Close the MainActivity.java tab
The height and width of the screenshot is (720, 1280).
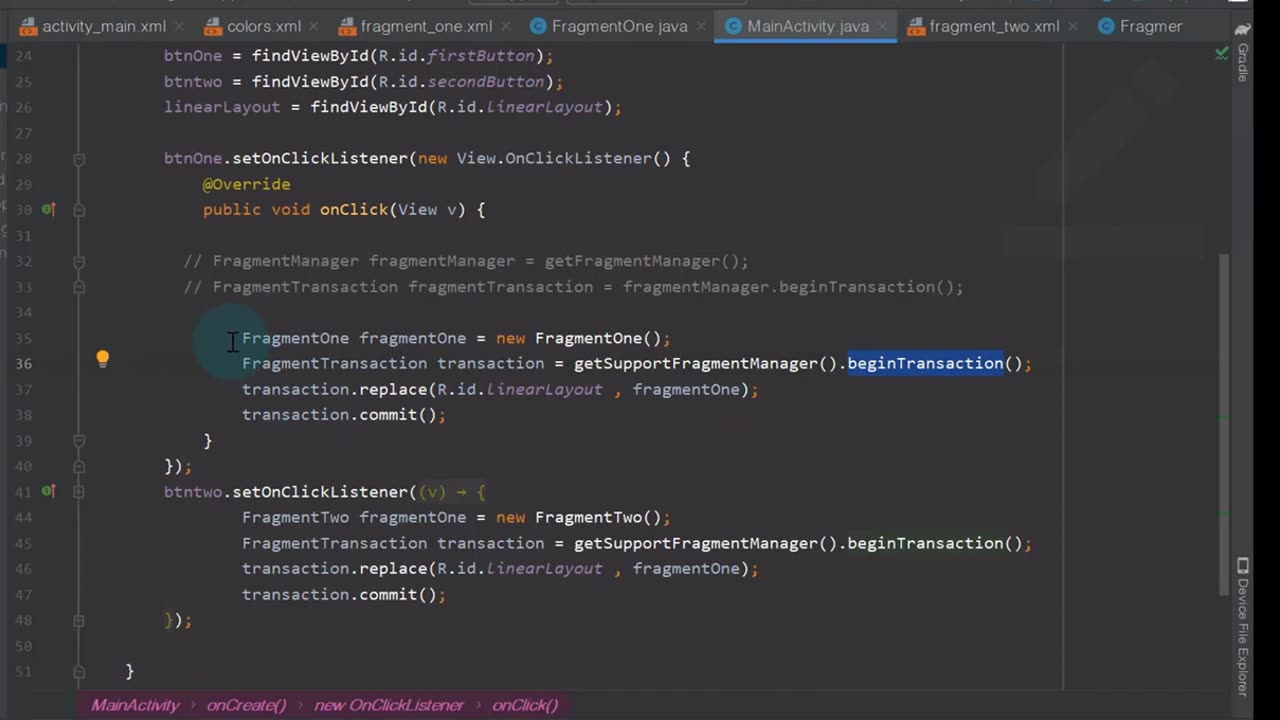(883, 27)
